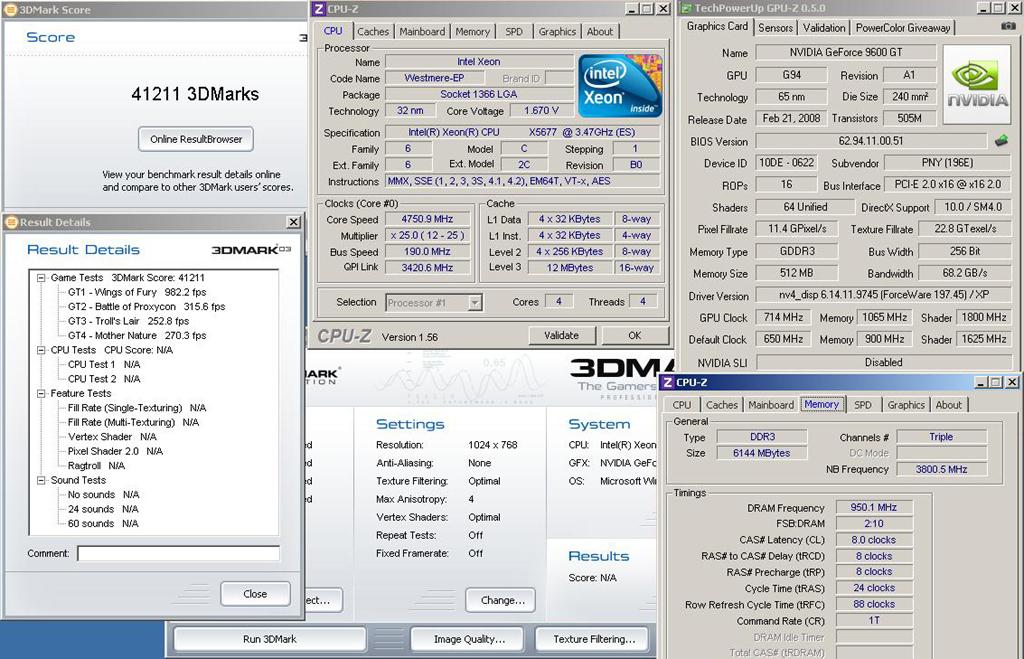Collapse the Sound Tests tree node

click(41, 480)
